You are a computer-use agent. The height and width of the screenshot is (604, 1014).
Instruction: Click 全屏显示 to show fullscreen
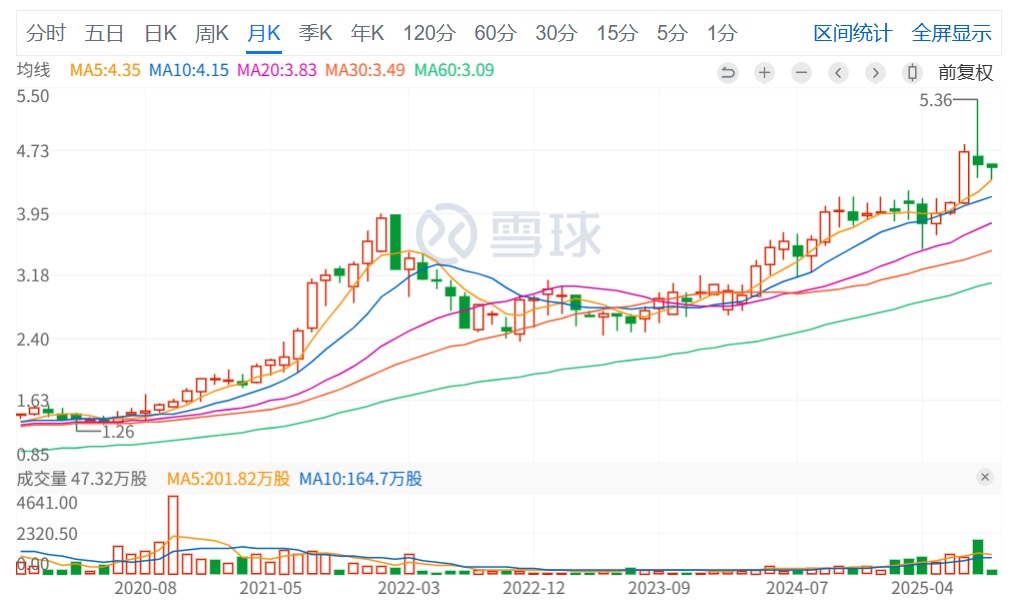[951, 33]
